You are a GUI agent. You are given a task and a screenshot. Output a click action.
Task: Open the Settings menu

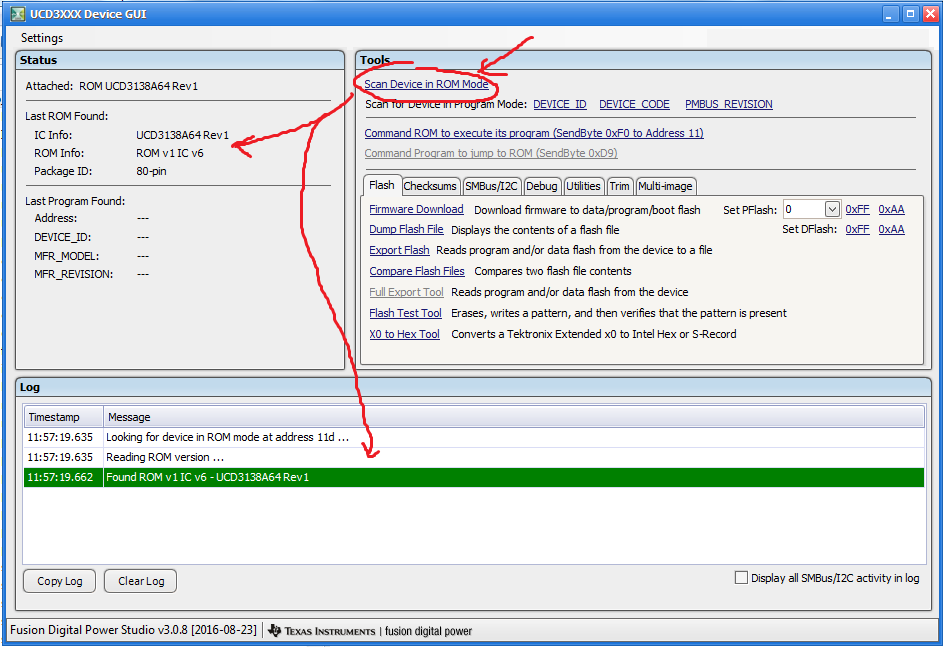tap(41, 38)
